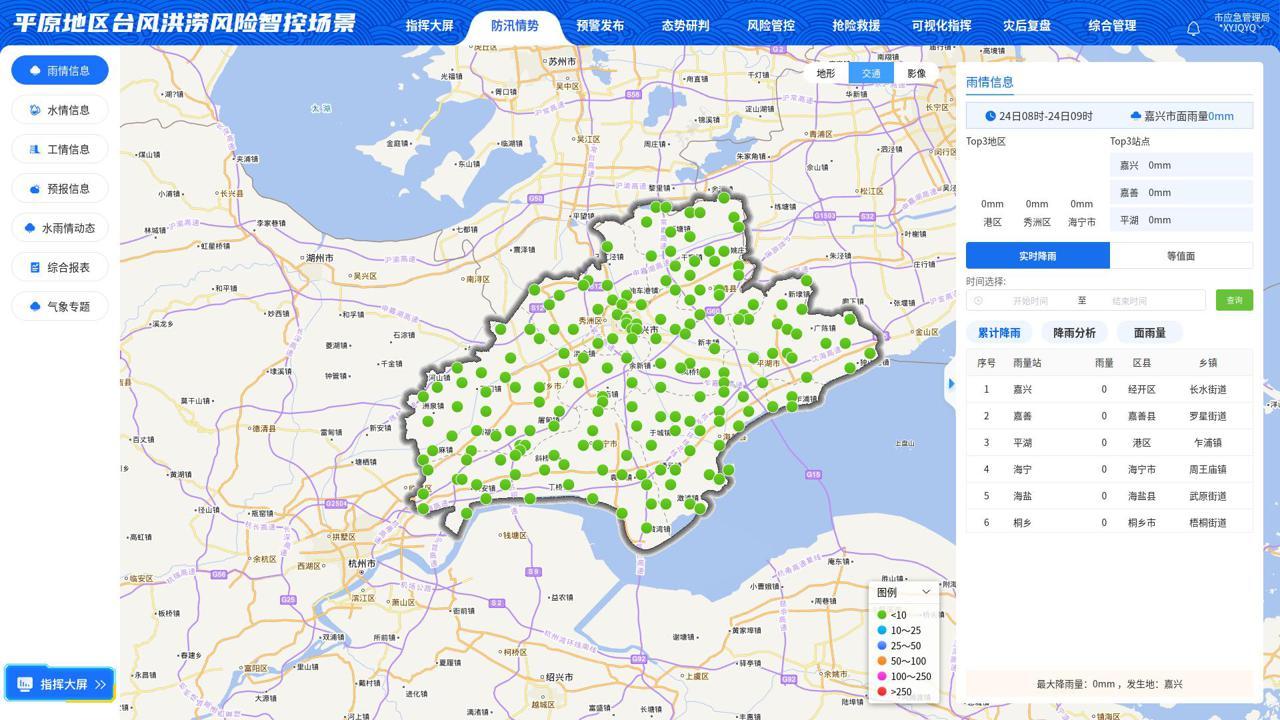This screenshot has height=720, width=1280.
Task: Click the orange 50~100 legend swatch
Action: tap(882, 661)
